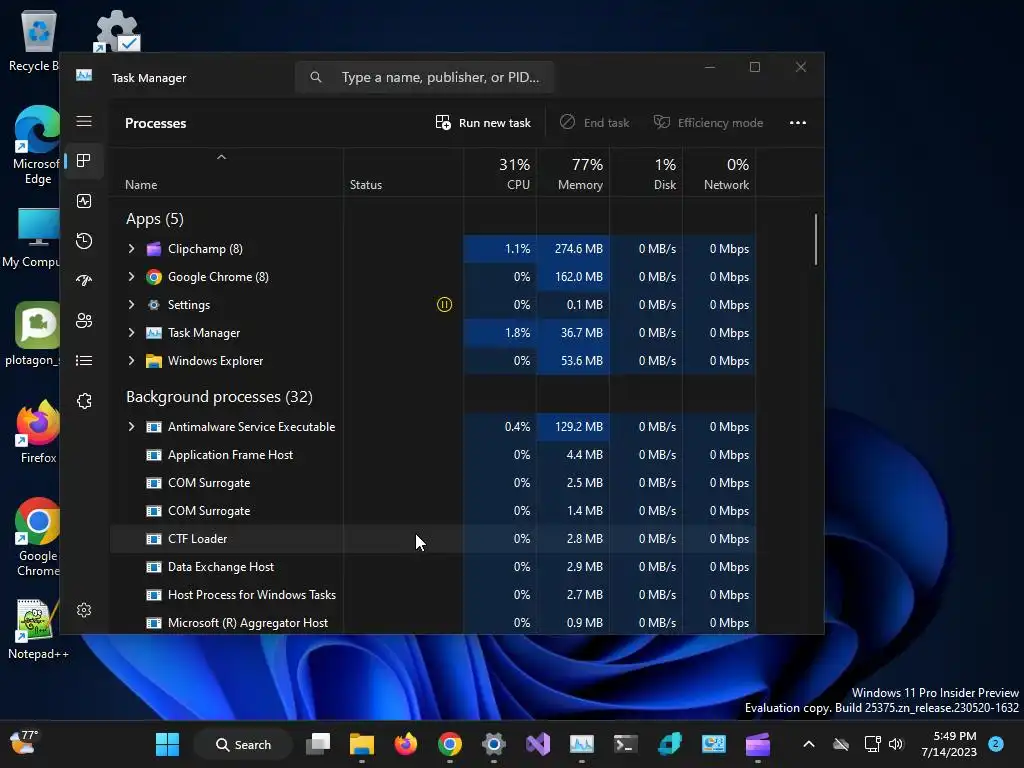The image size is (1024, 768).
Task: Click the weather widget on taskbar
Action: point(24,743)
